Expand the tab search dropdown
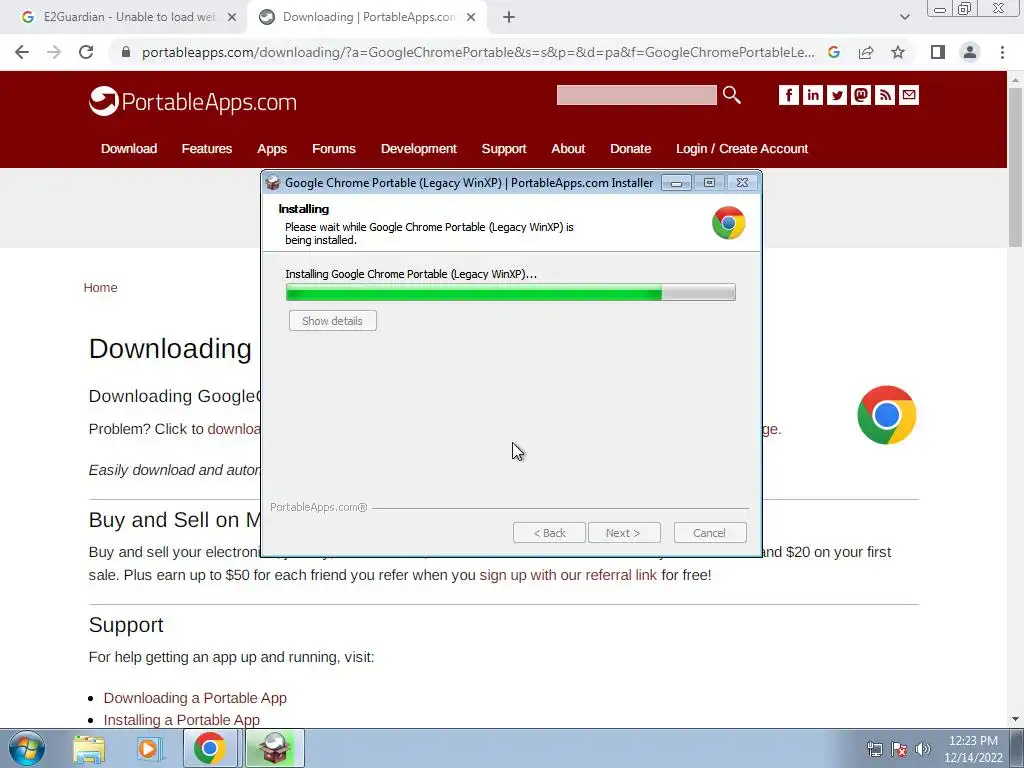 (904, 17)
